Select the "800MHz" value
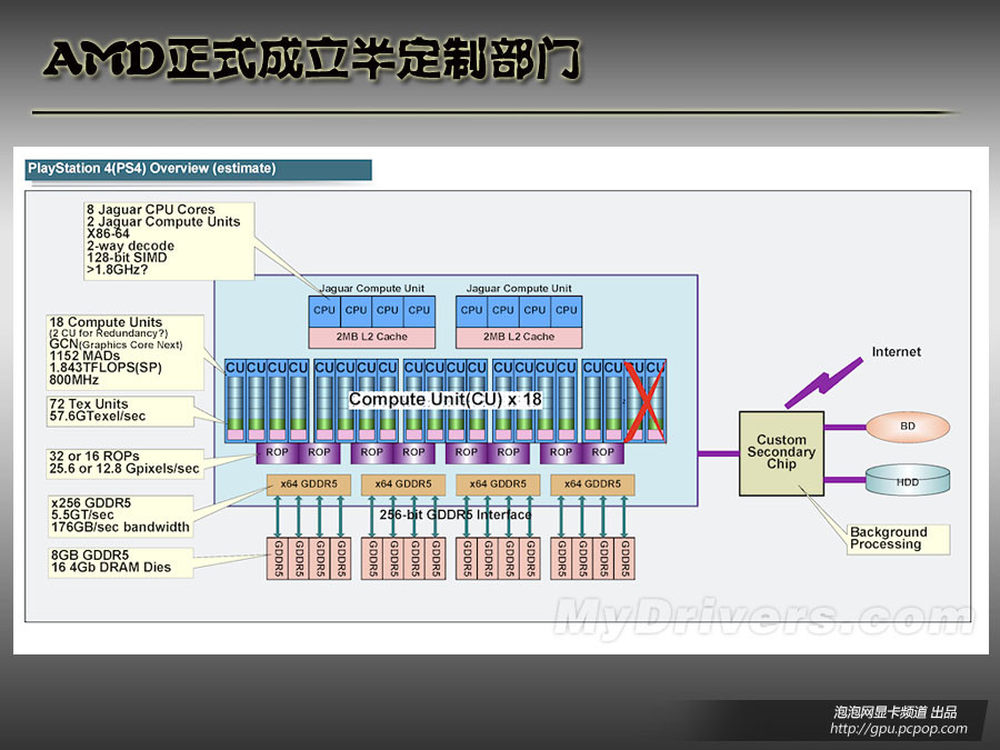The width and height of the screenshot is (1000, 750). (x=74, y=379)
